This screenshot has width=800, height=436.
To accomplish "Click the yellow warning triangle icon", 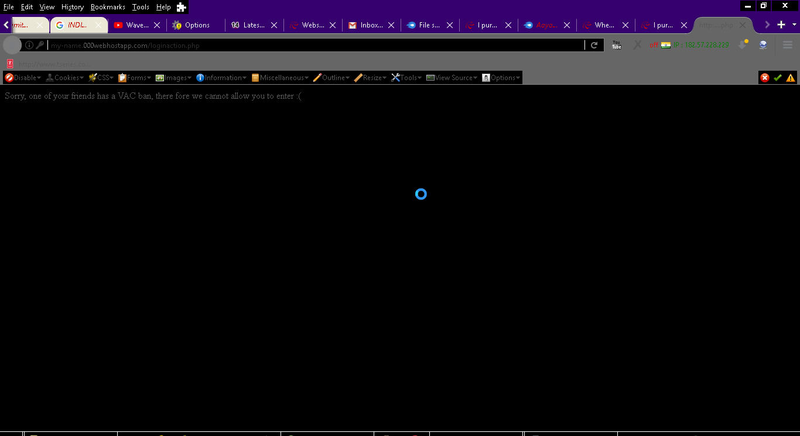I will pyautogui.click(x=790, y=77).
